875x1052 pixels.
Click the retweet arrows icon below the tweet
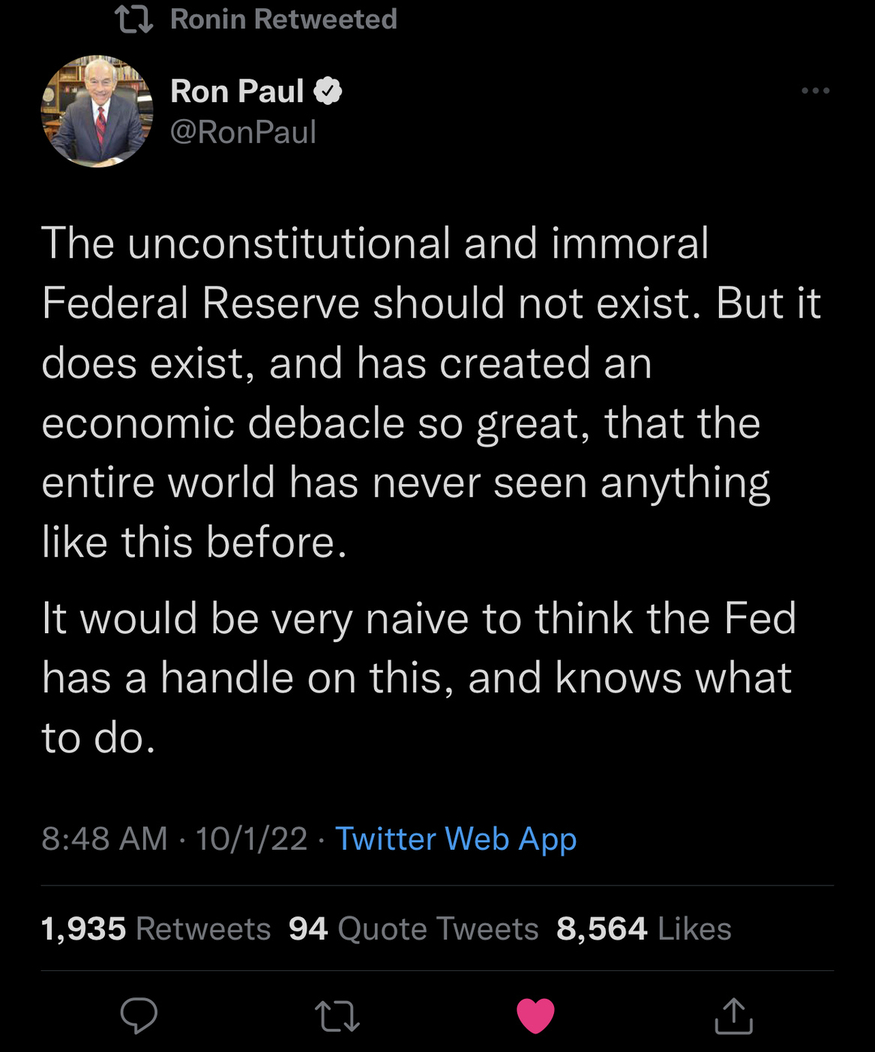click(337, 1016)
